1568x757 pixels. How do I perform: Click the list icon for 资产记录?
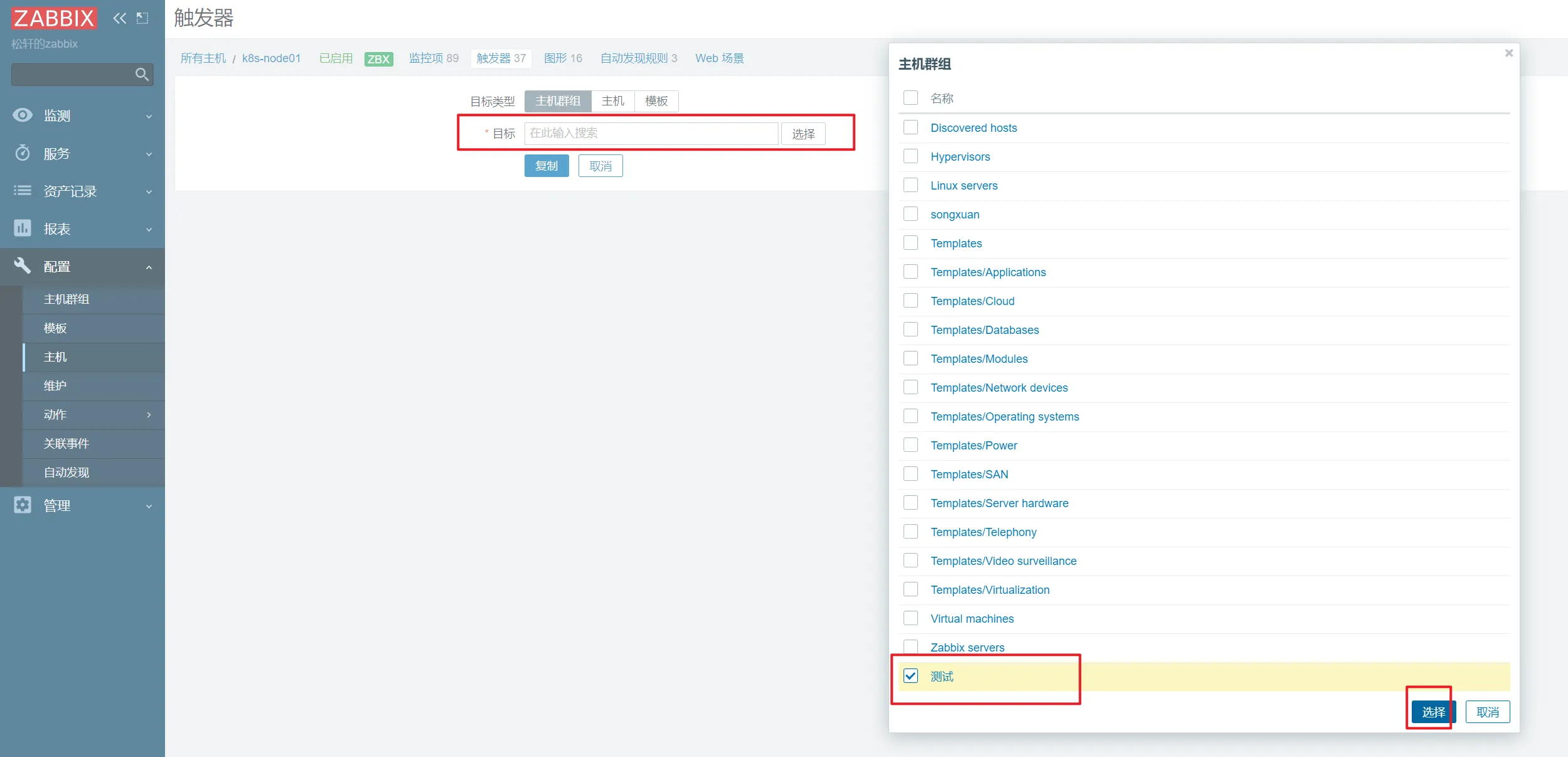tap(23, 191)
